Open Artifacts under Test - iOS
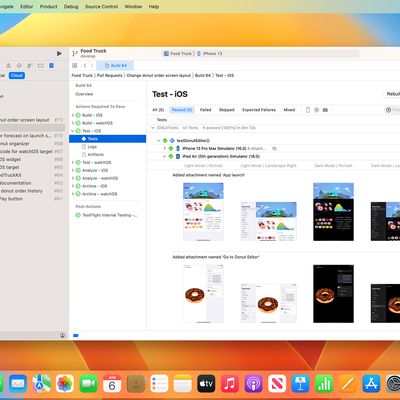The width and height of the screenshot is (400, 400). [x=96, y=154]
